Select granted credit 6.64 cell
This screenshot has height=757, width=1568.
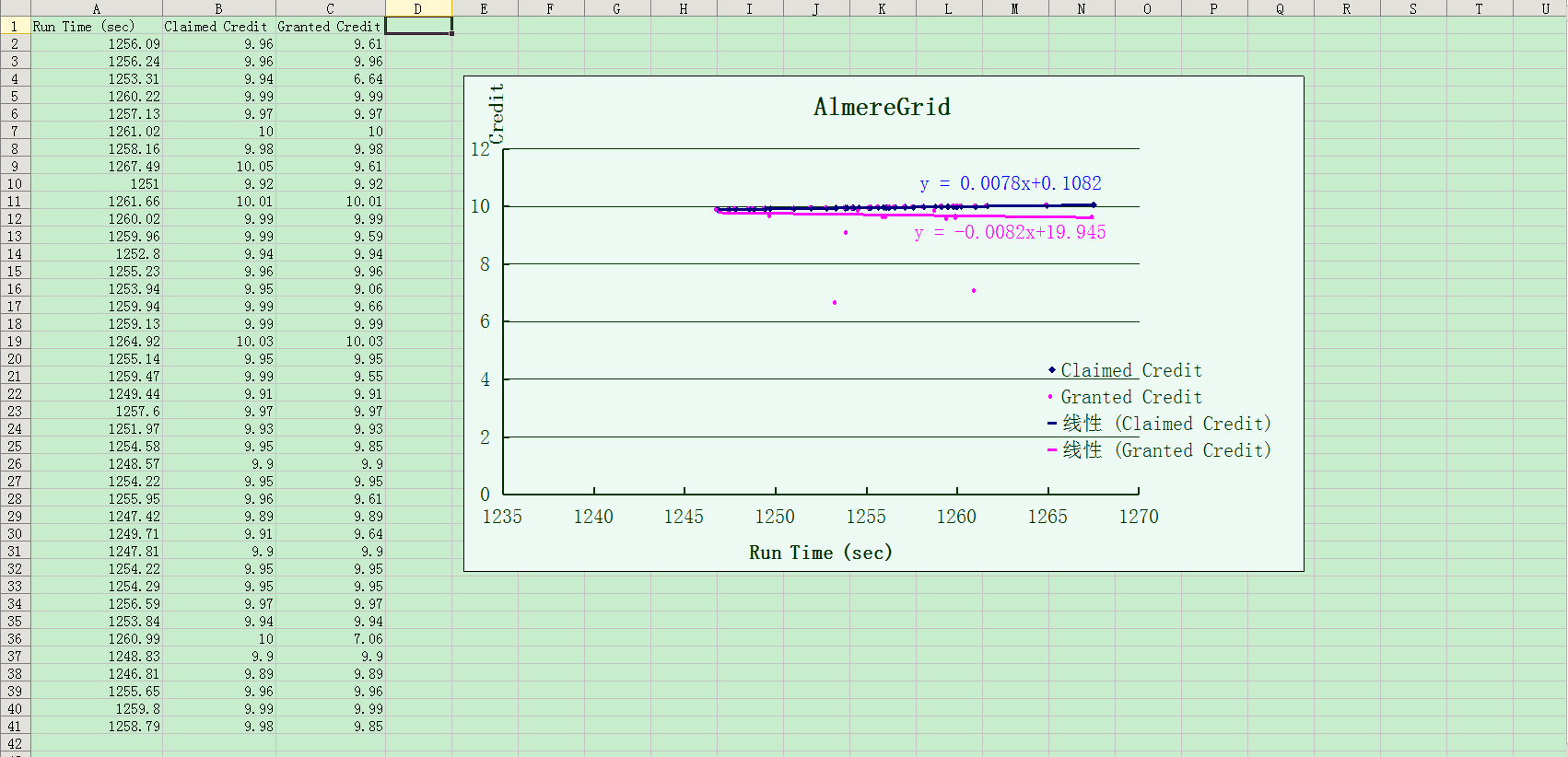coord(330,78)
